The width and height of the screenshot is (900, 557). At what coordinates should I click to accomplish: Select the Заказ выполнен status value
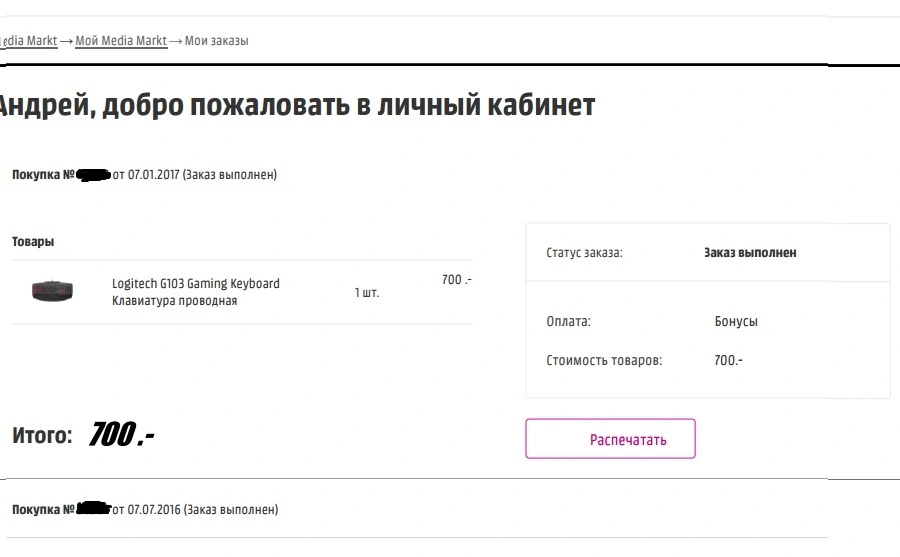pyautogui.click(x=750, y=253)
